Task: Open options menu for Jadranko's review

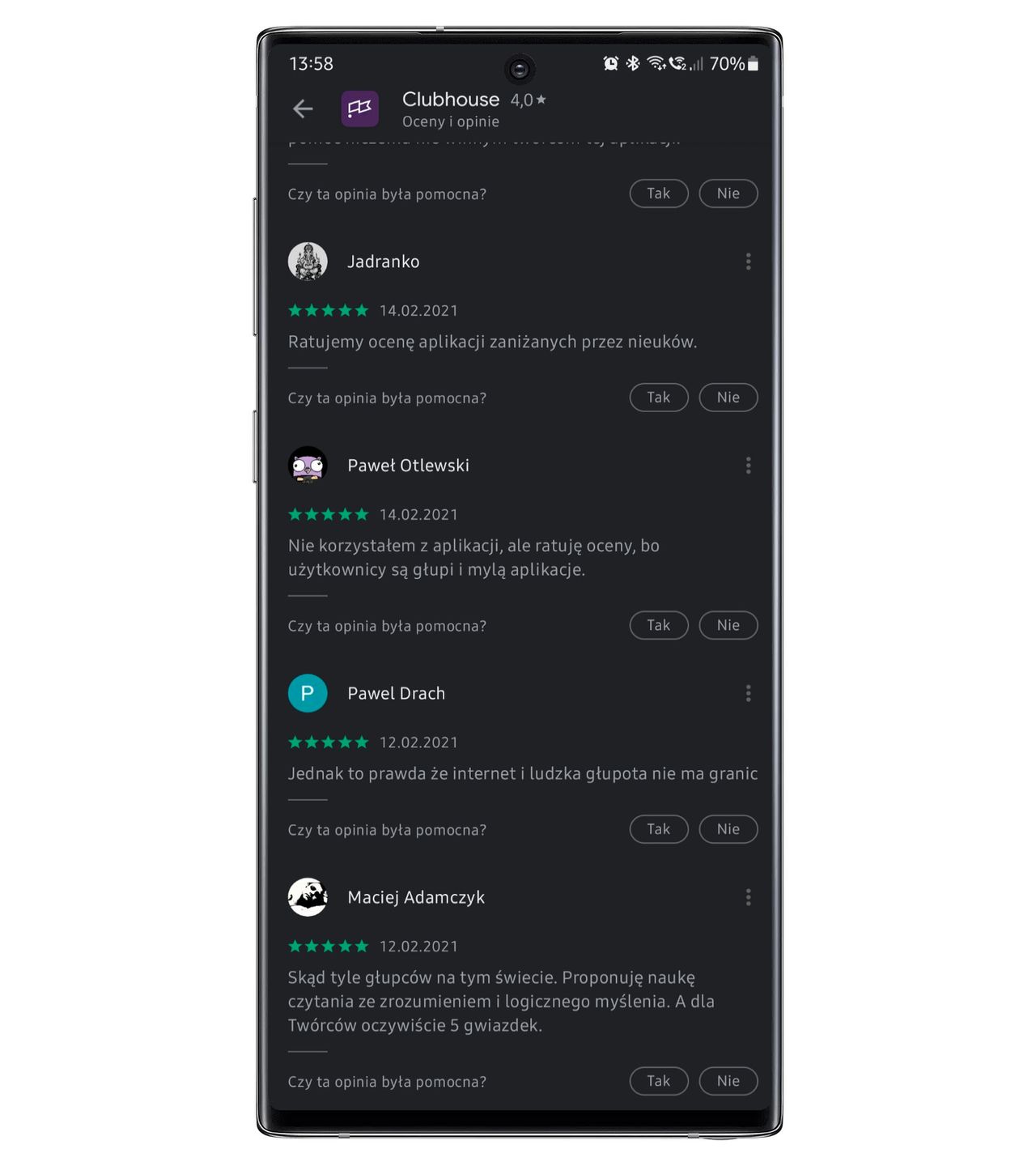Action: (748, 262)
